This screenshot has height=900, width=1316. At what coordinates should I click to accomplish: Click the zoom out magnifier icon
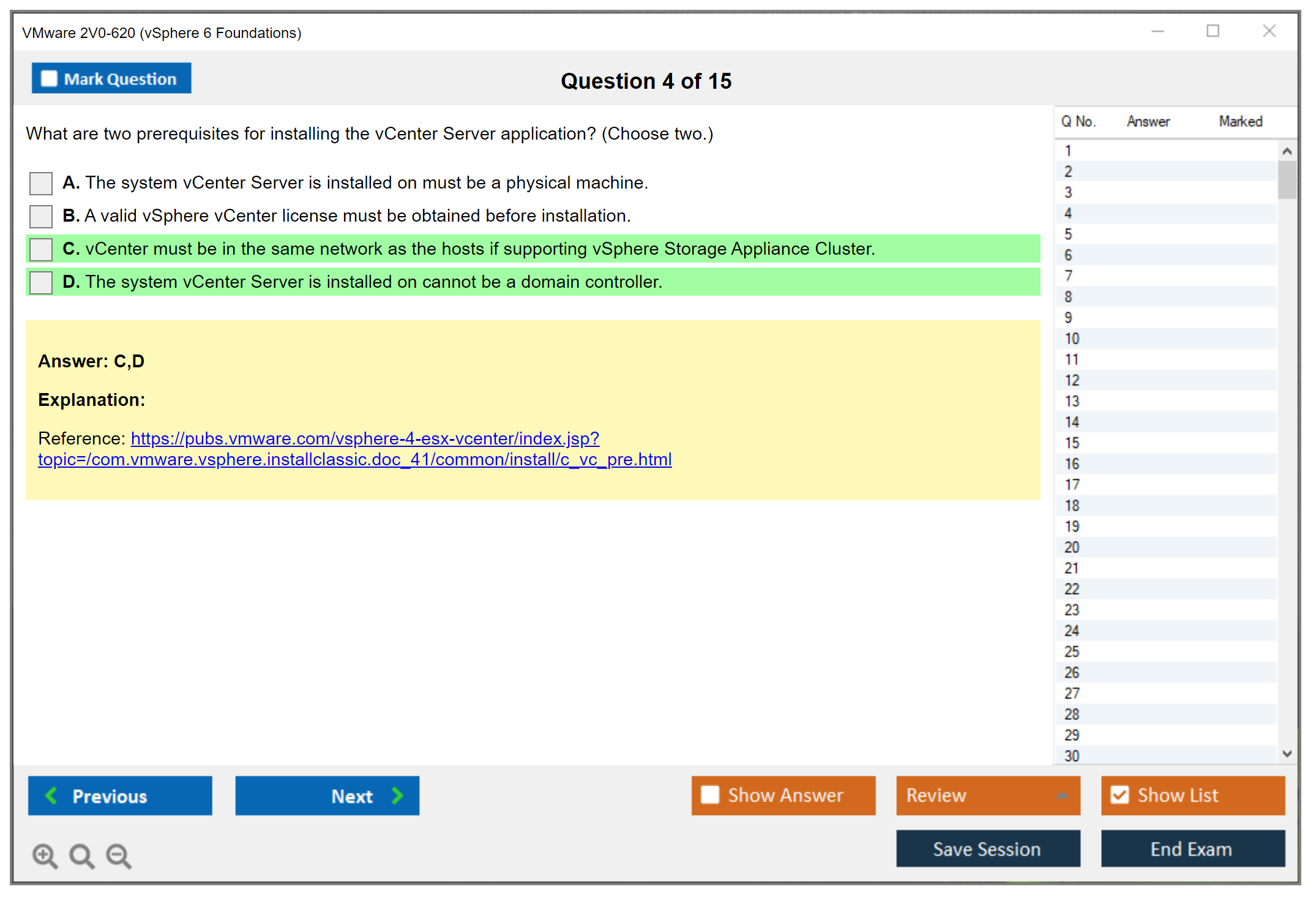point(119,855)
